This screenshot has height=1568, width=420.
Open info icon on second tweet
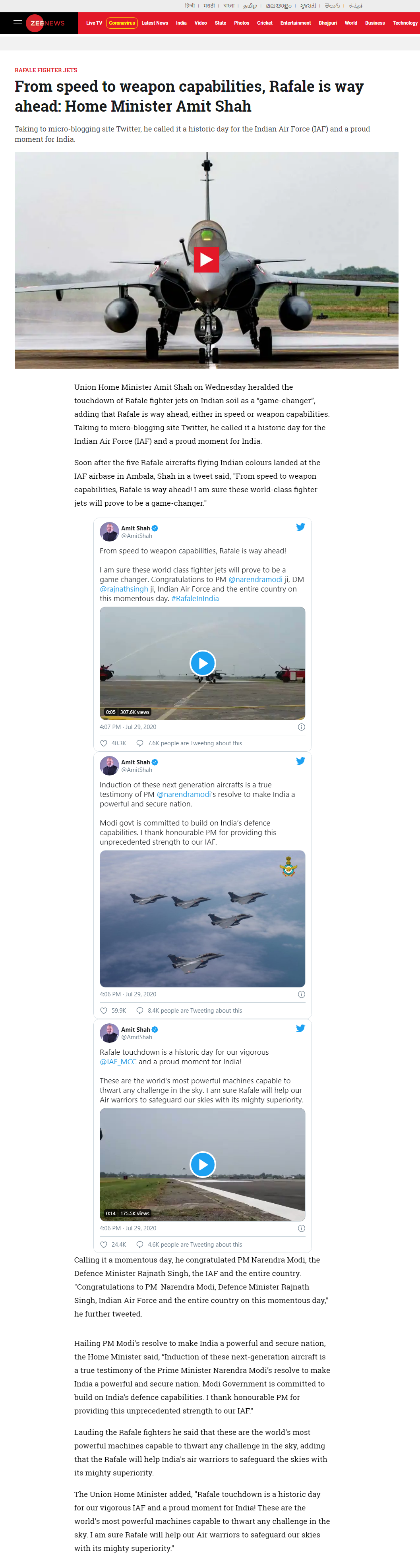[301, 995]
